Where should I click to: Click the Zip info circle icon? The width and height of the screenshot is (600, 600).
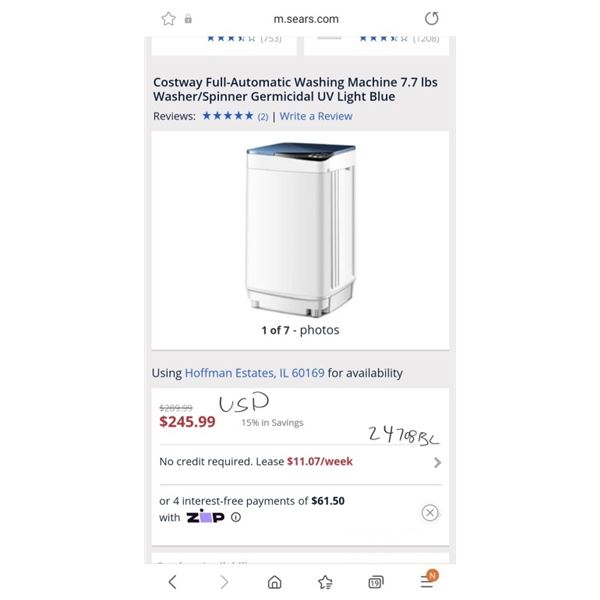(x=236, y=517)
